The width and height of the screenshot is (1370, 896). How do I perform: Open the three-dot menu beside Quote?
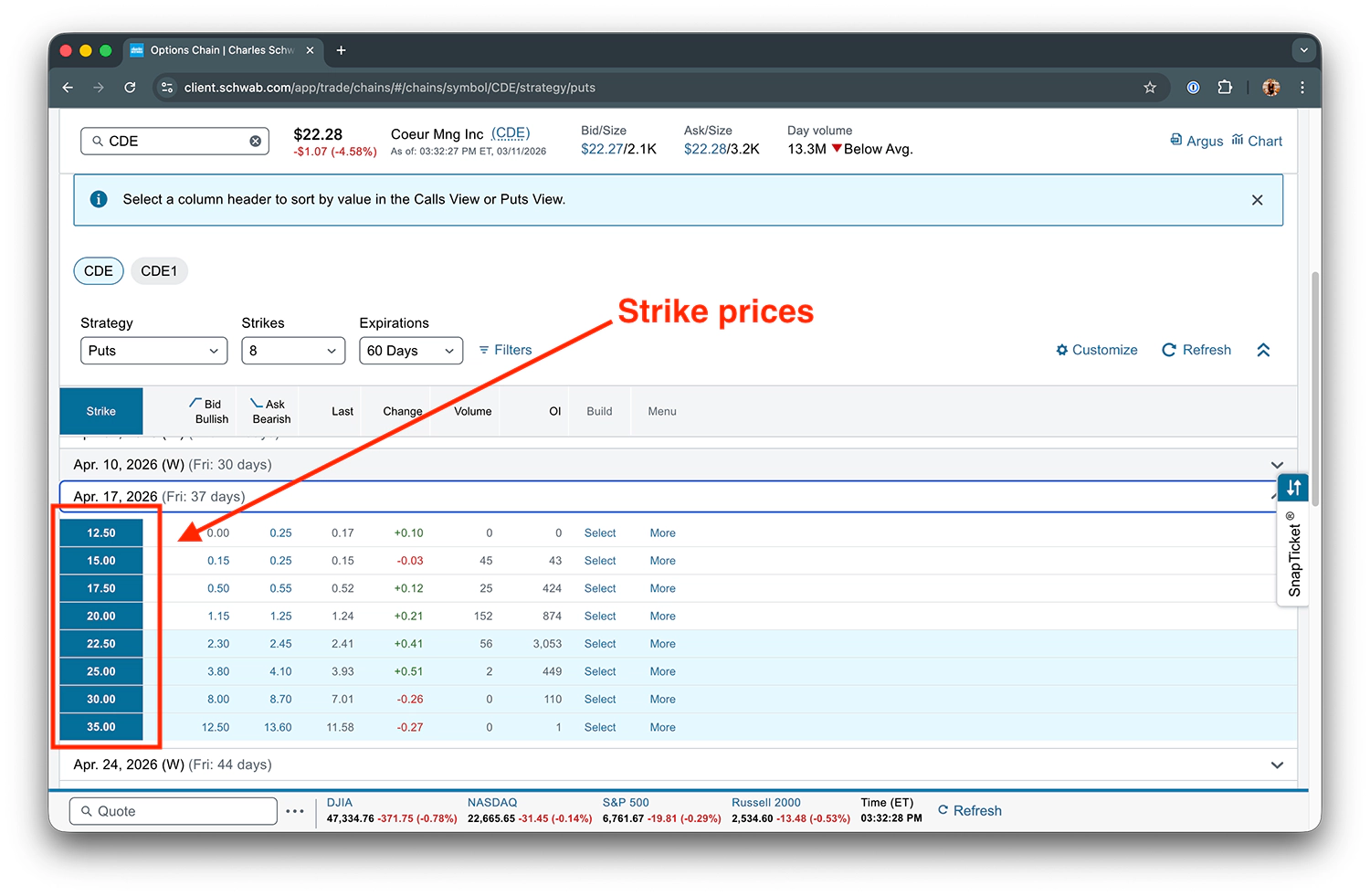coord(295,811)
